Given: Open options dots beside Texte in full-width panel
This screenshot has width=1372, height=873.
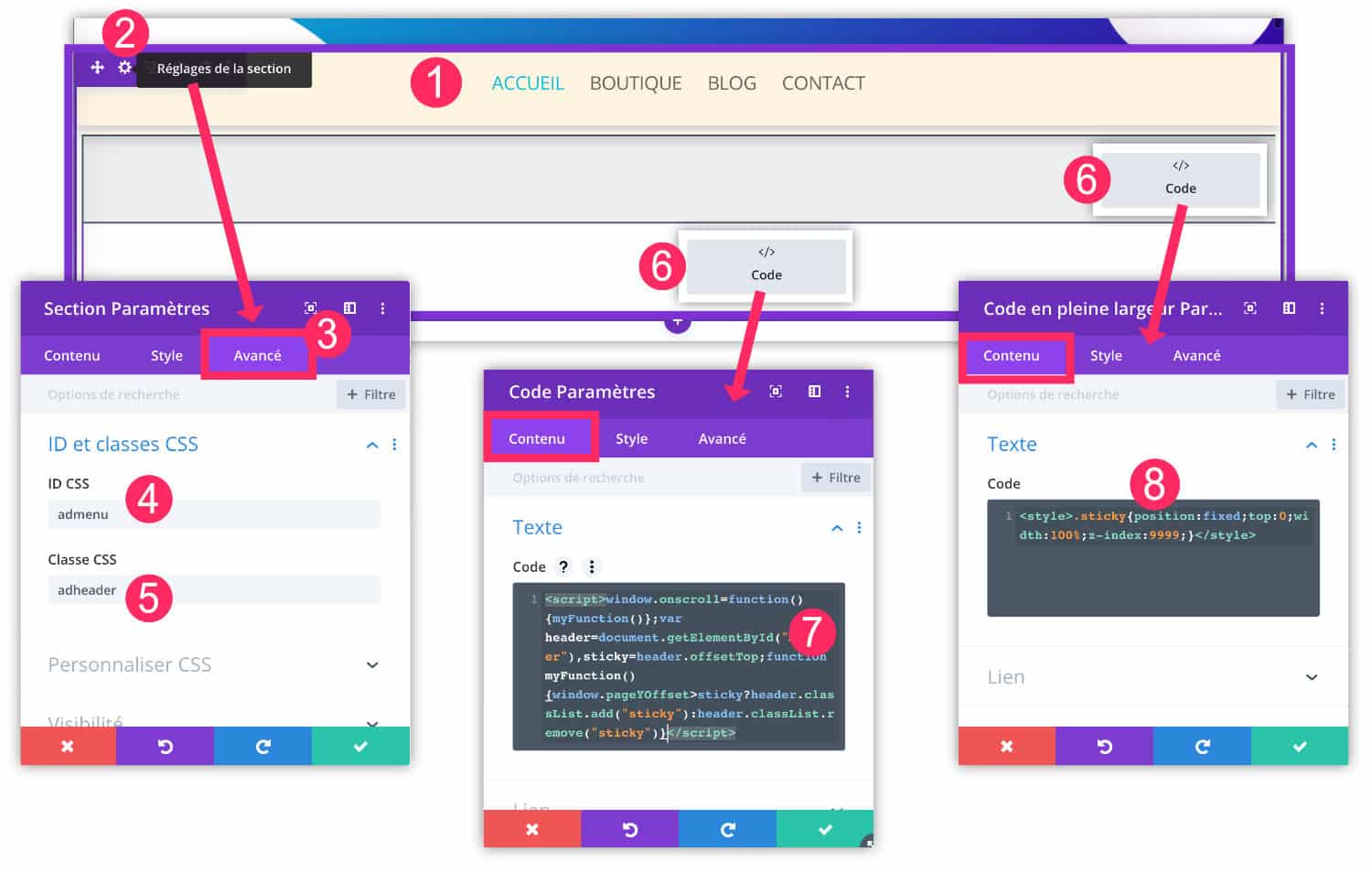Looking at the screenshot, I should 1334,445.
